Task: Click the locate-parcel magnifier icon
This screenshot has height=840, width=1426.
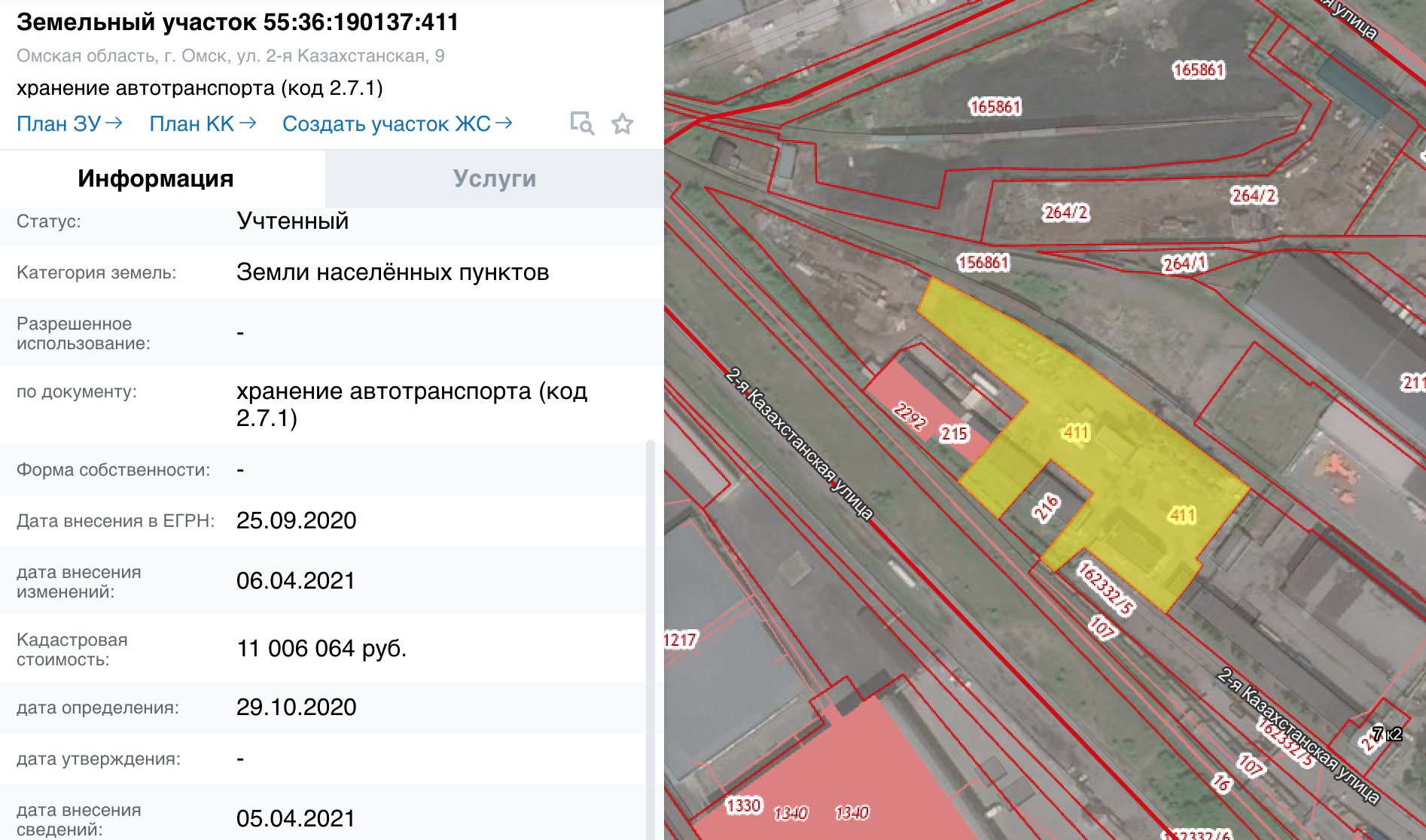Action: (x=581, y=123)
